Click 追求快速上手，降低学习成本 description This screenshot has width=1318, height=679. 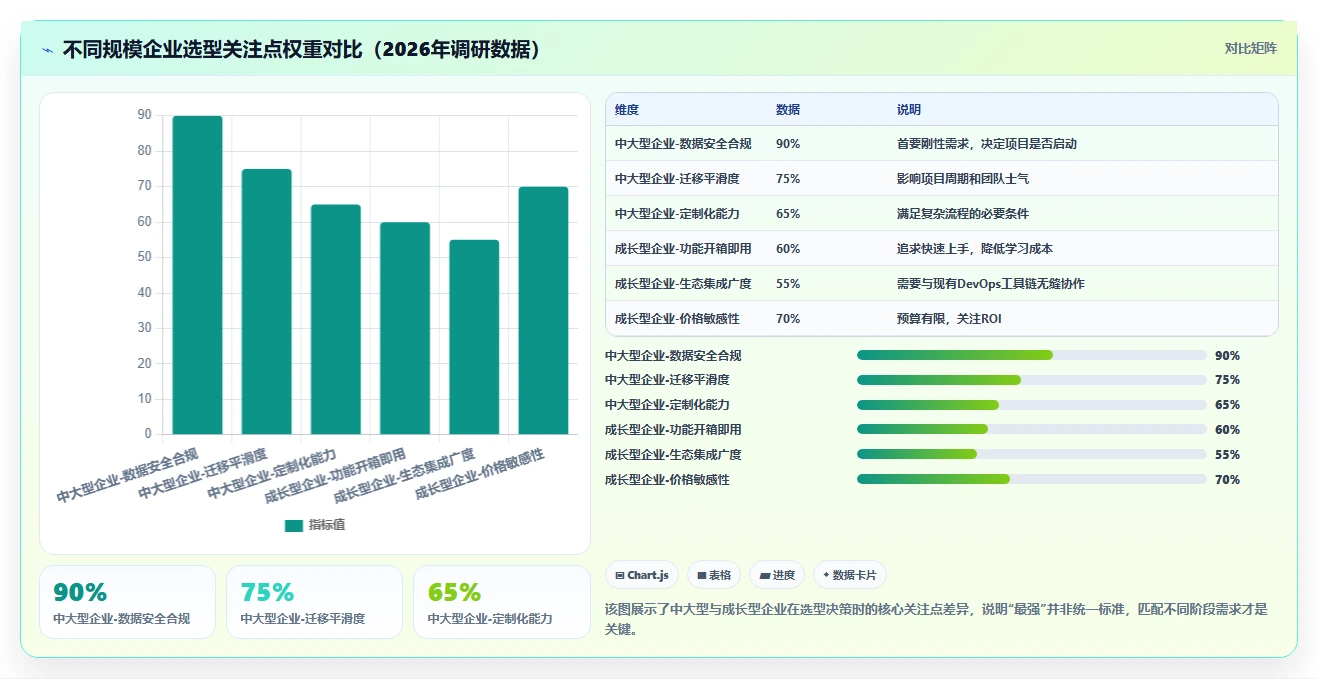(975, 249)
